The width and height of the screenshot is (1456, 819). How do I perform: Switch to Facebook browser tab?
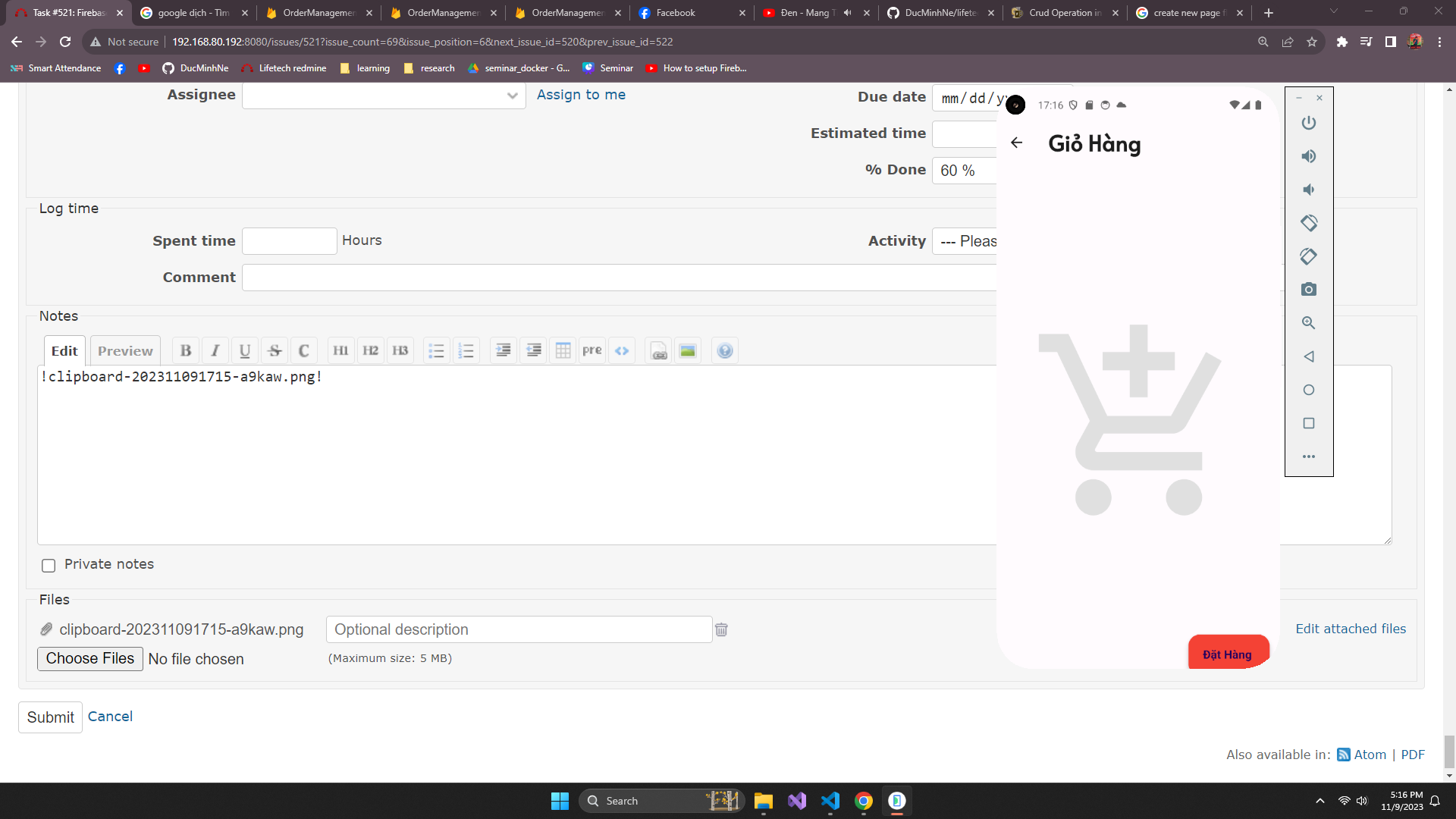pos(675,13)
